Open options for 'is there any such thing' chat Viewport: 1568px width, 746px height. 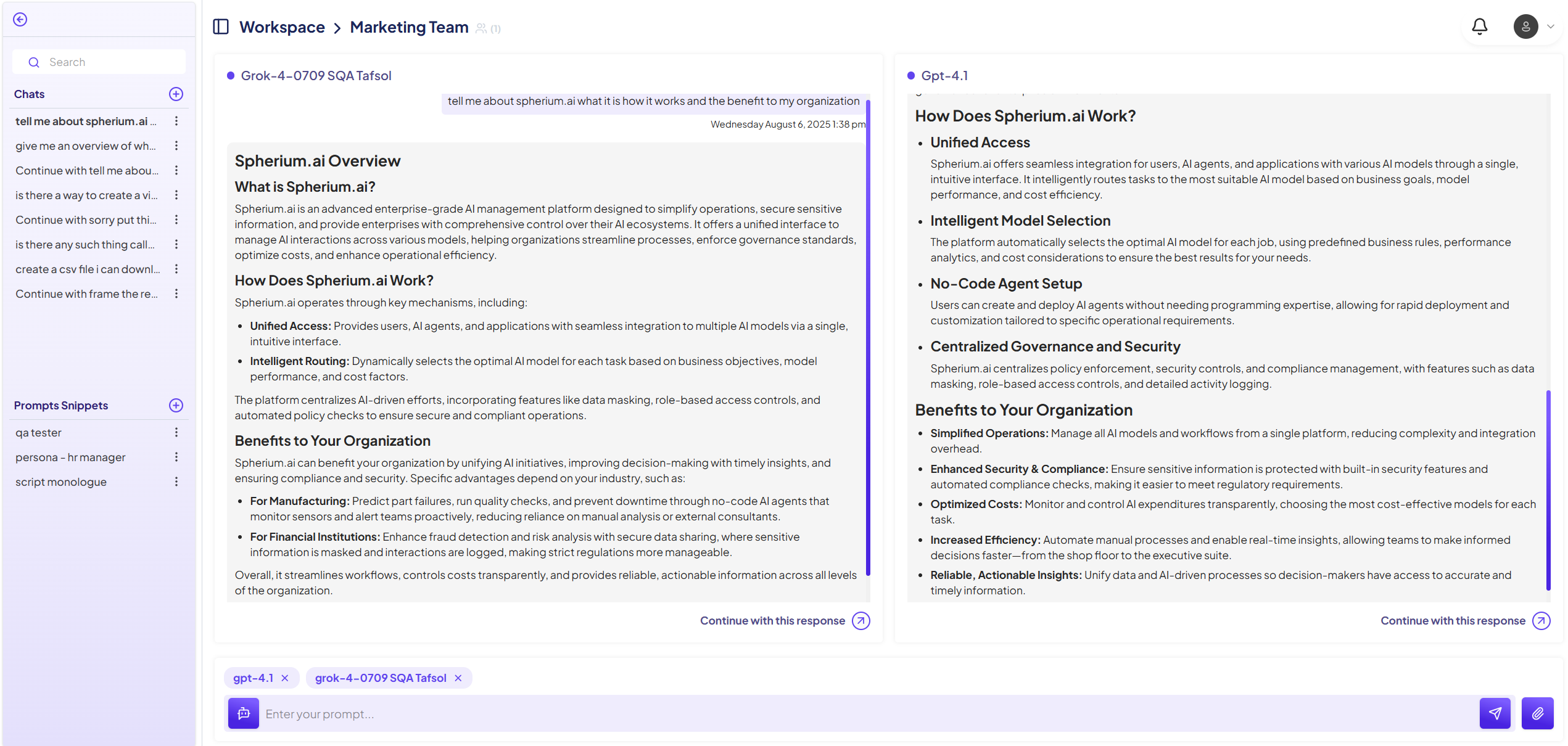pos(176,245)
